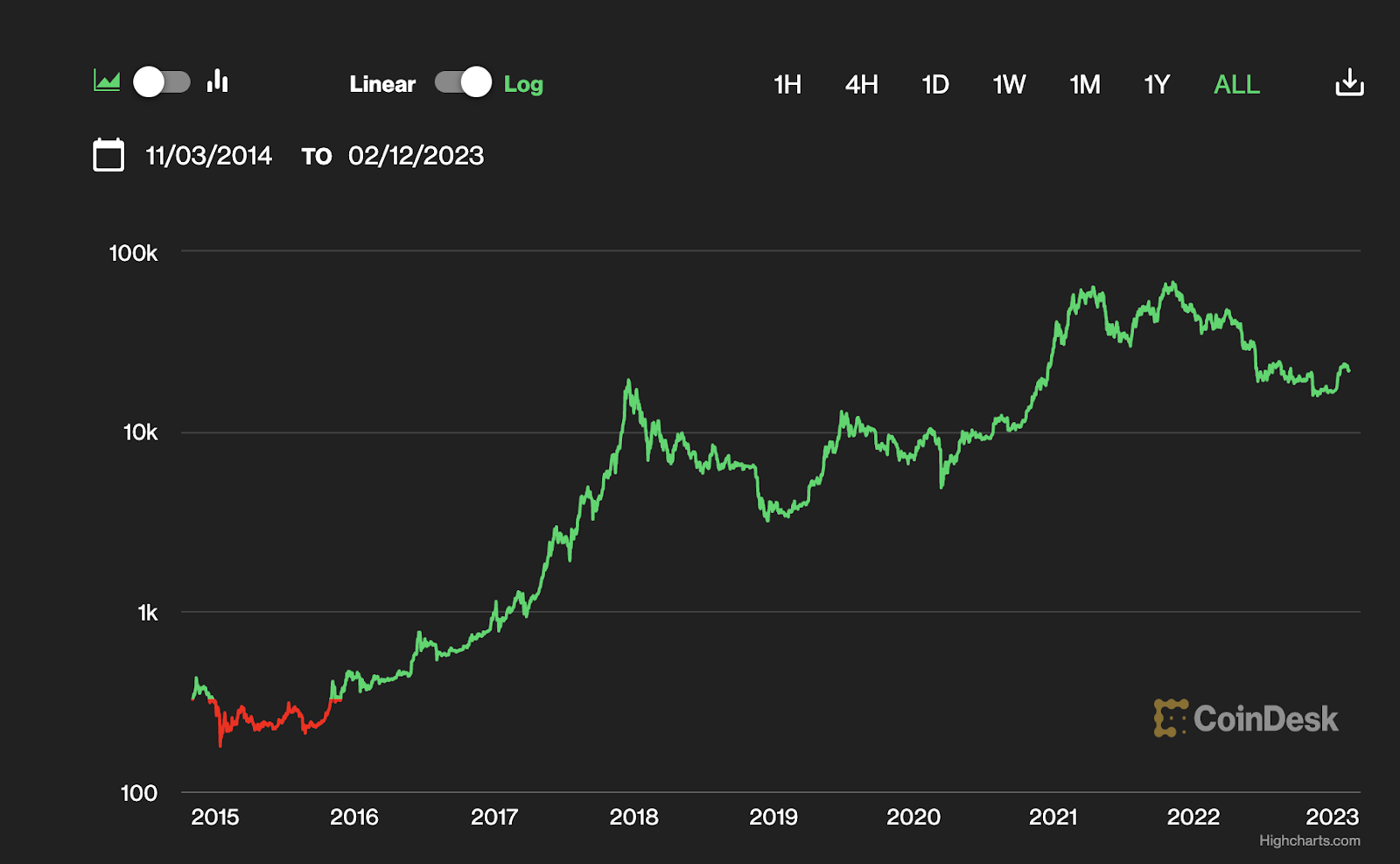Show the 1M time range

pyautogui.click(x=1085, y=84)
